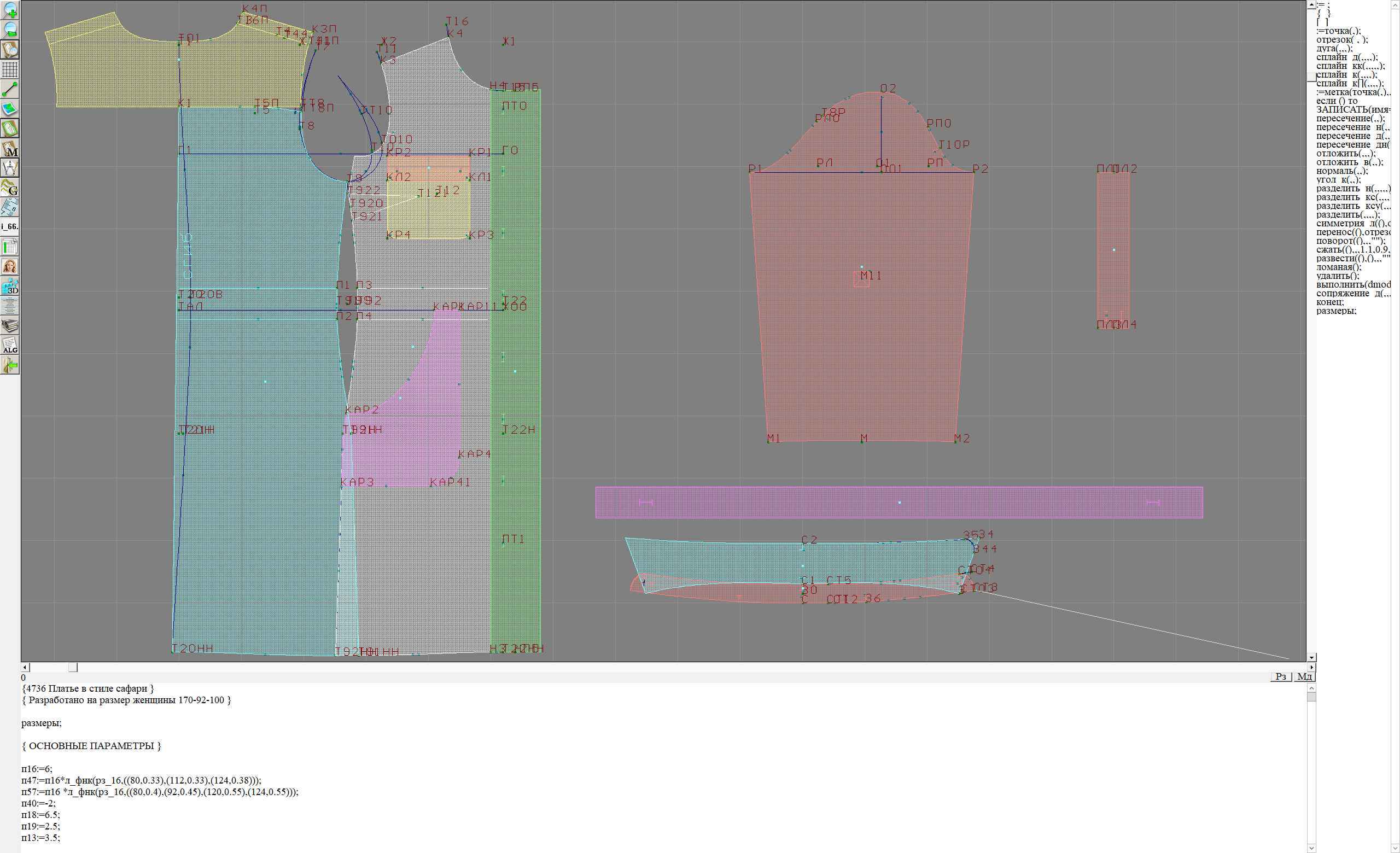Select the compass measurement tool icon

pos(10,167)
